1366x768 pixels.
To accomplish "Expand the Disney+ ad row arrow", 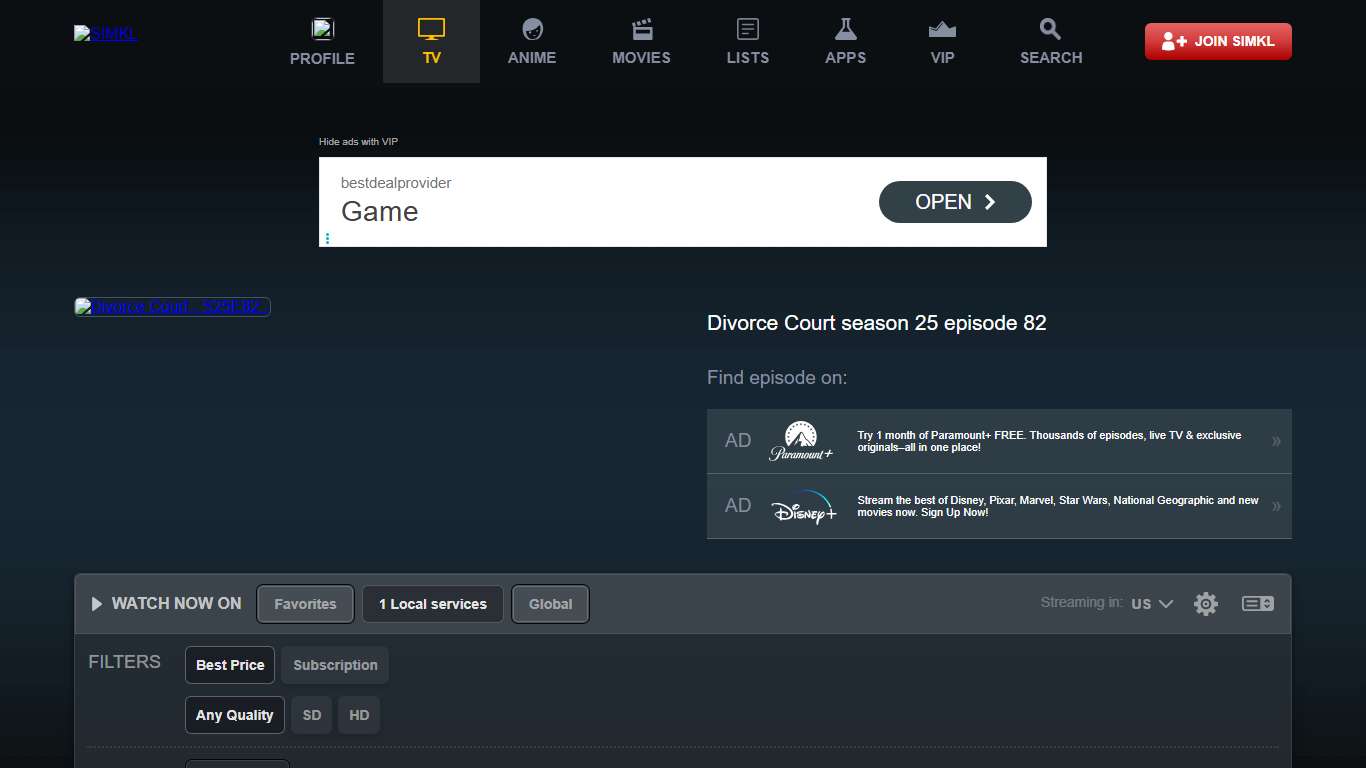I will 1275,506.
